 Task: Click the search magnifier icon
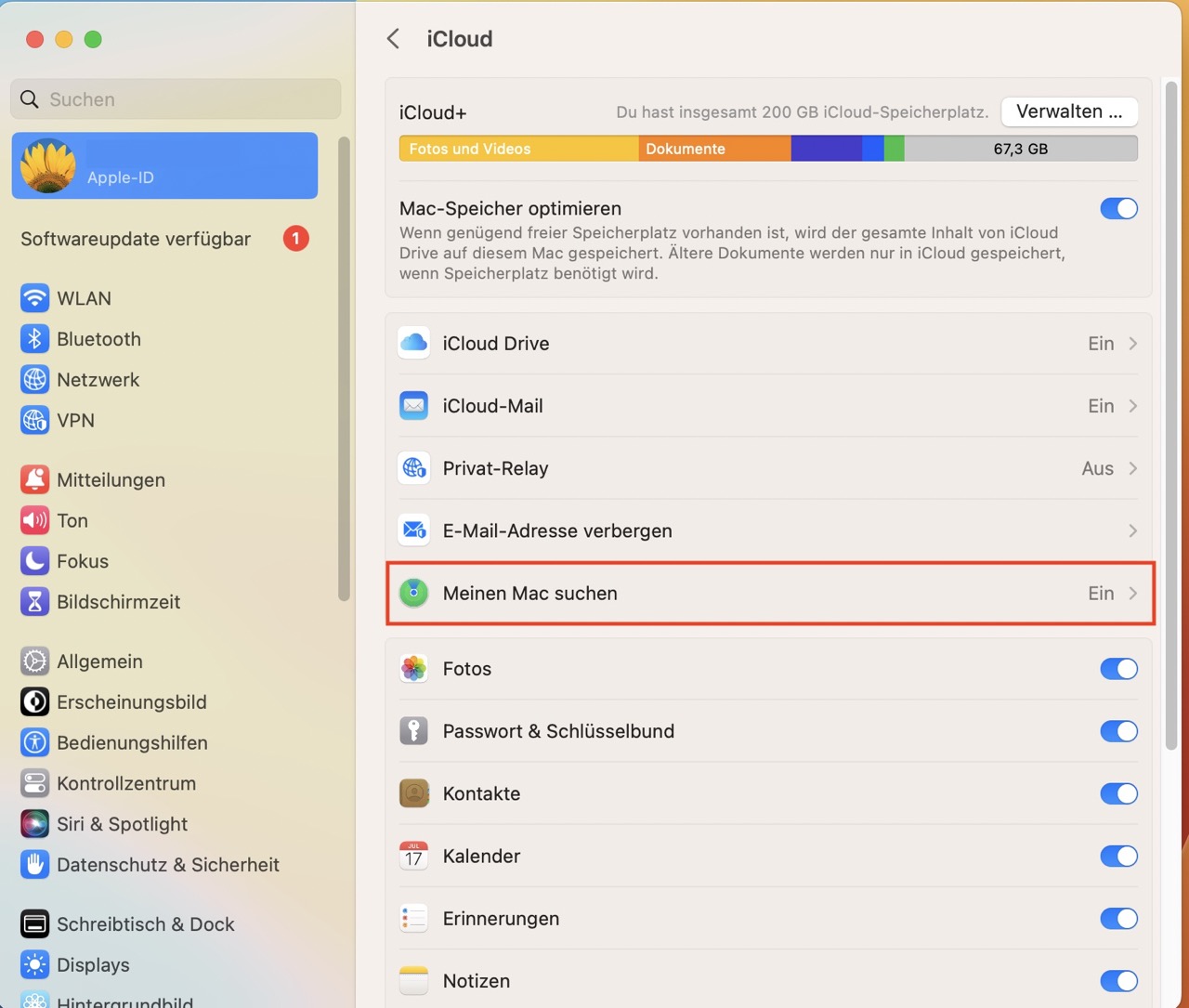[30, 99]
